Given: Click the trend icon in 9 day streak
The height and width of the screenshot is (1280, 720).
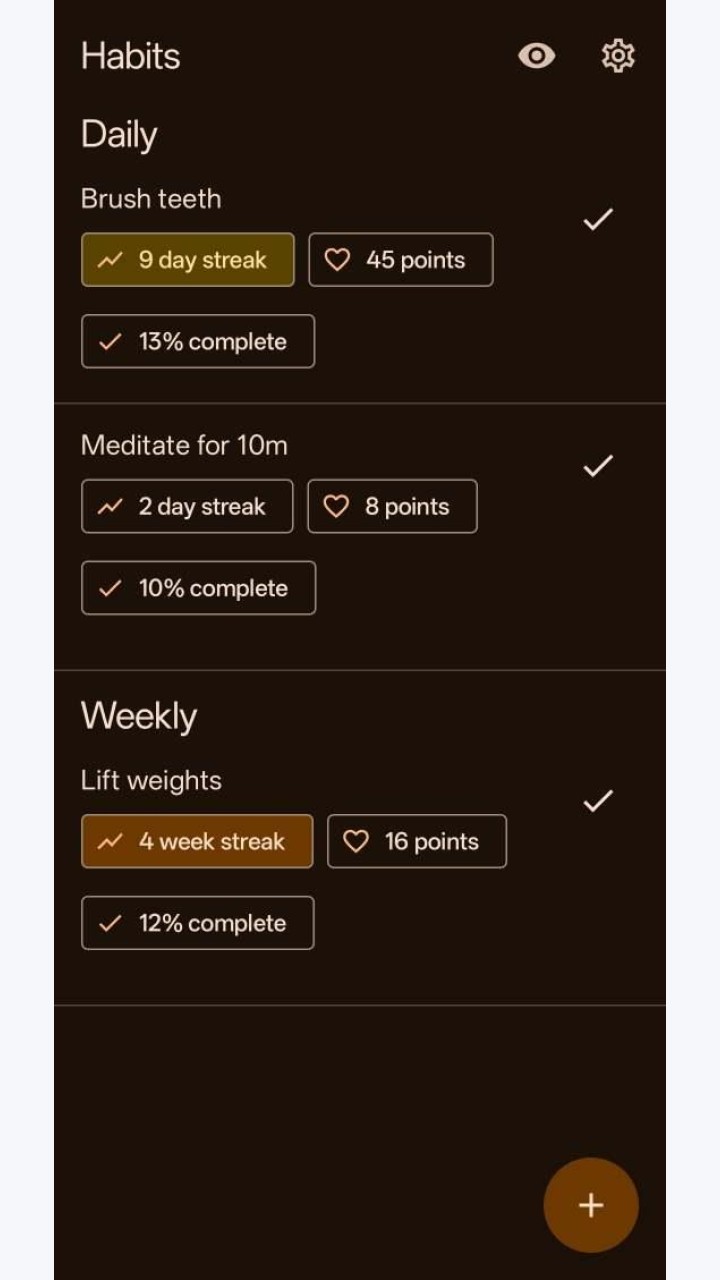Looking at the screenshot, I should click(x=110, y=261).
